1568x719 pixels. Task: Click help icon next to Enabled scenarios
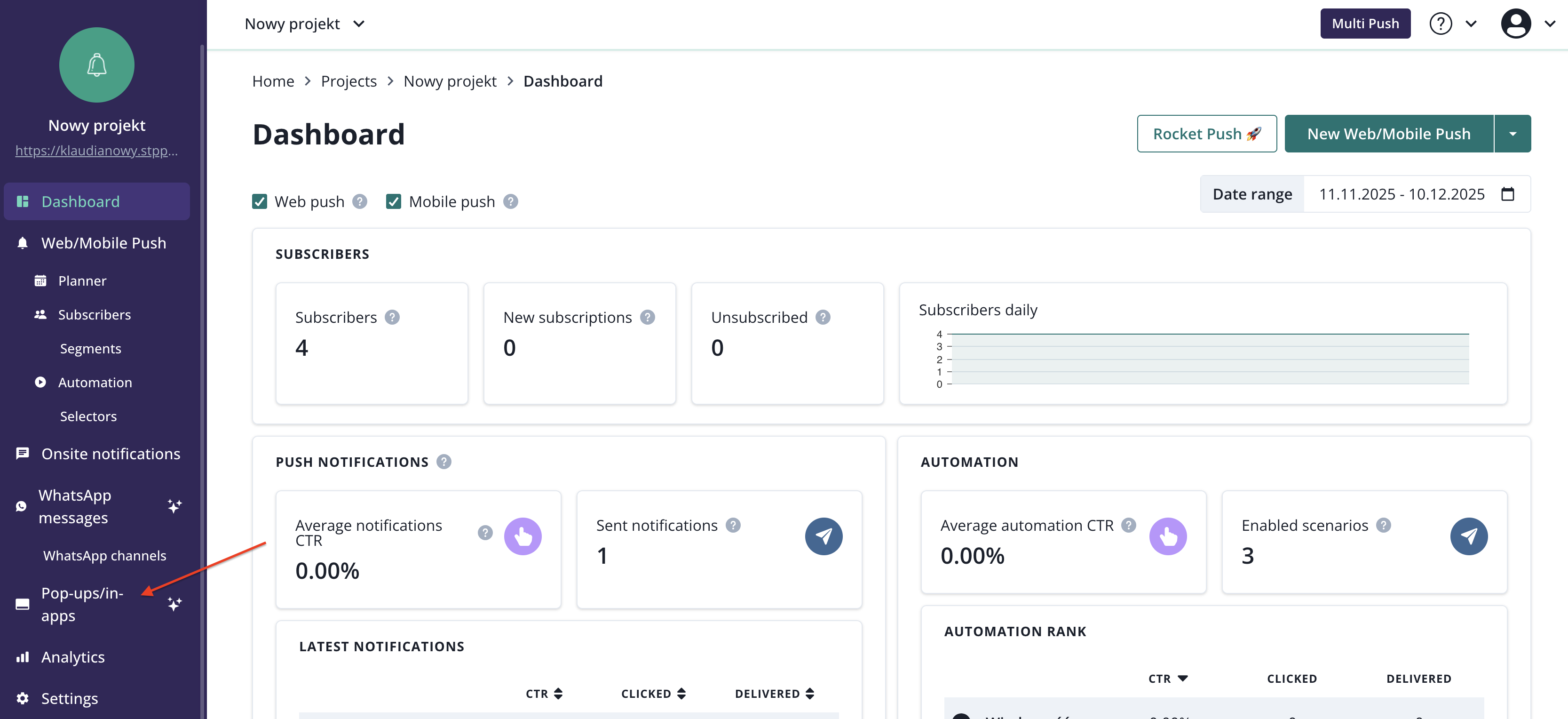pos(1384,525)
